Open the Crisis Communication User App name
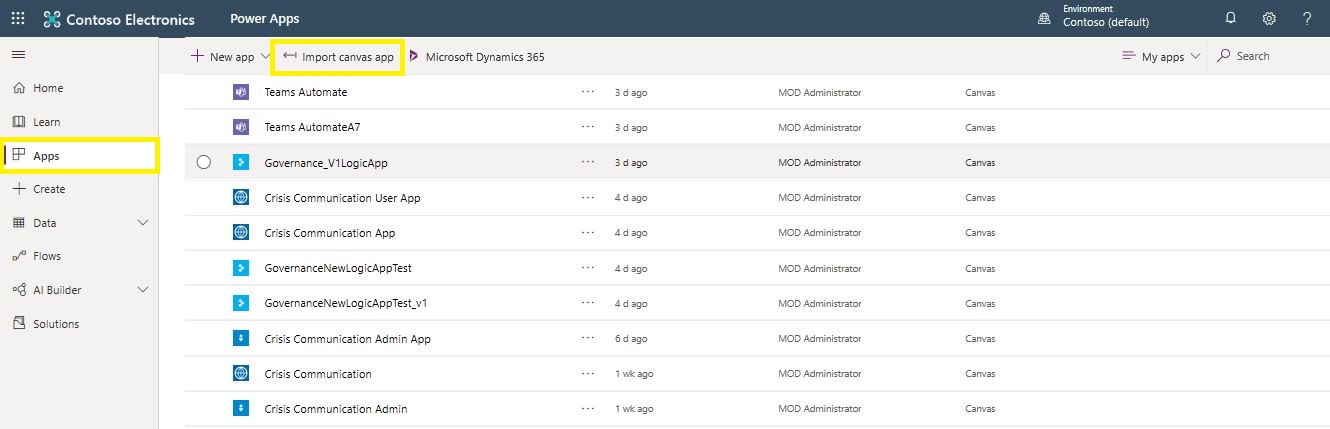This screenshot has height=429, width=1330. tap(342, 198)
